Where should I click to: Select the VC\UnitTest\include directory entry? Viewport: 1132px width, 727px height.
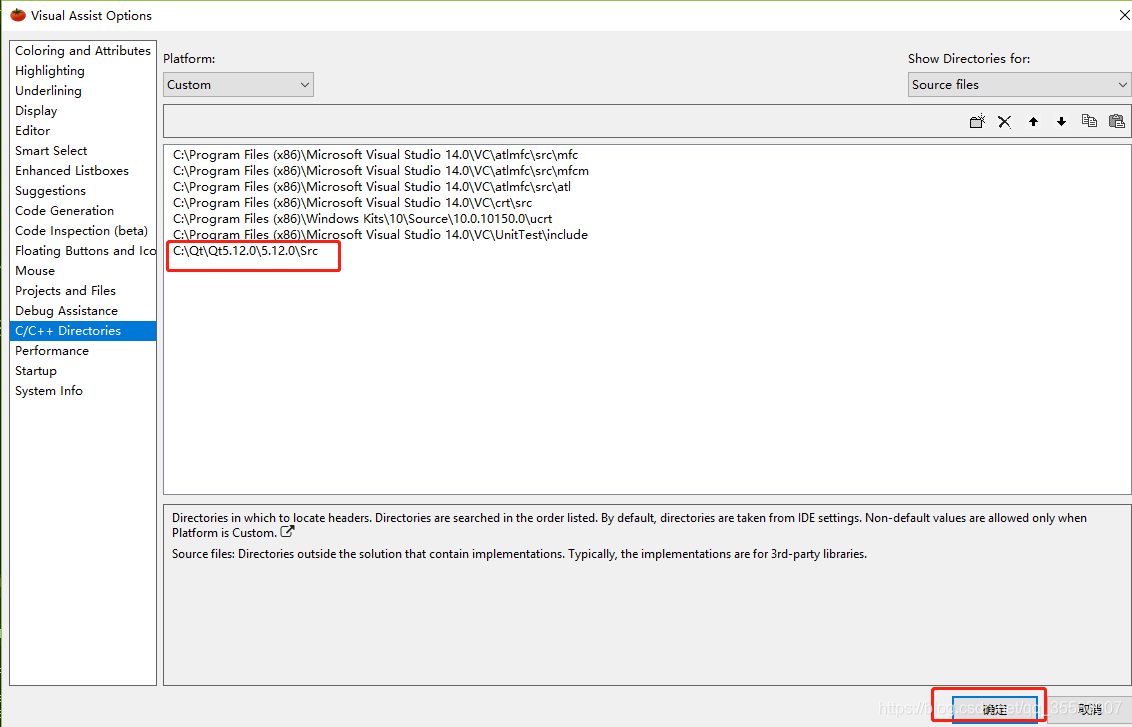coord(380,235)
